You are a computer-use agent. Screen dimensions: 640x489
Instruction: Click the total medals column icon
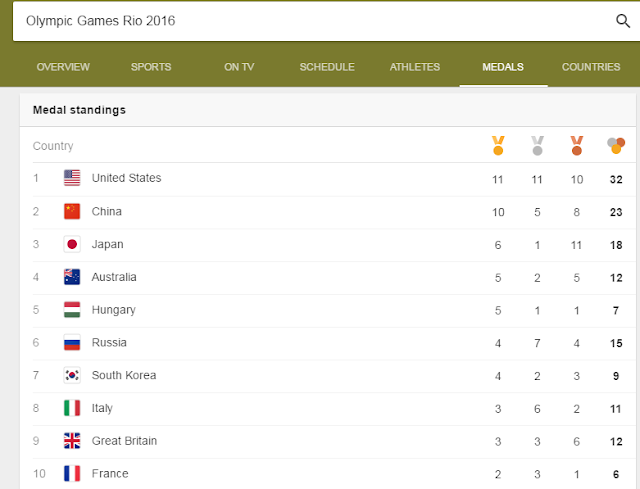616,146
